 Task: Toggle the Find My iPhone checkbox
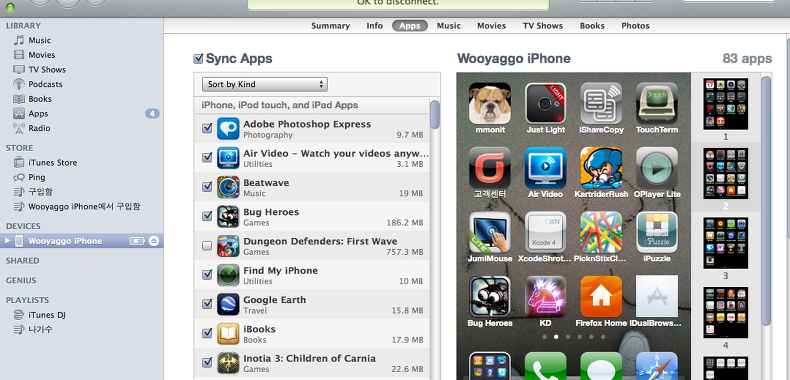point(207,274)
